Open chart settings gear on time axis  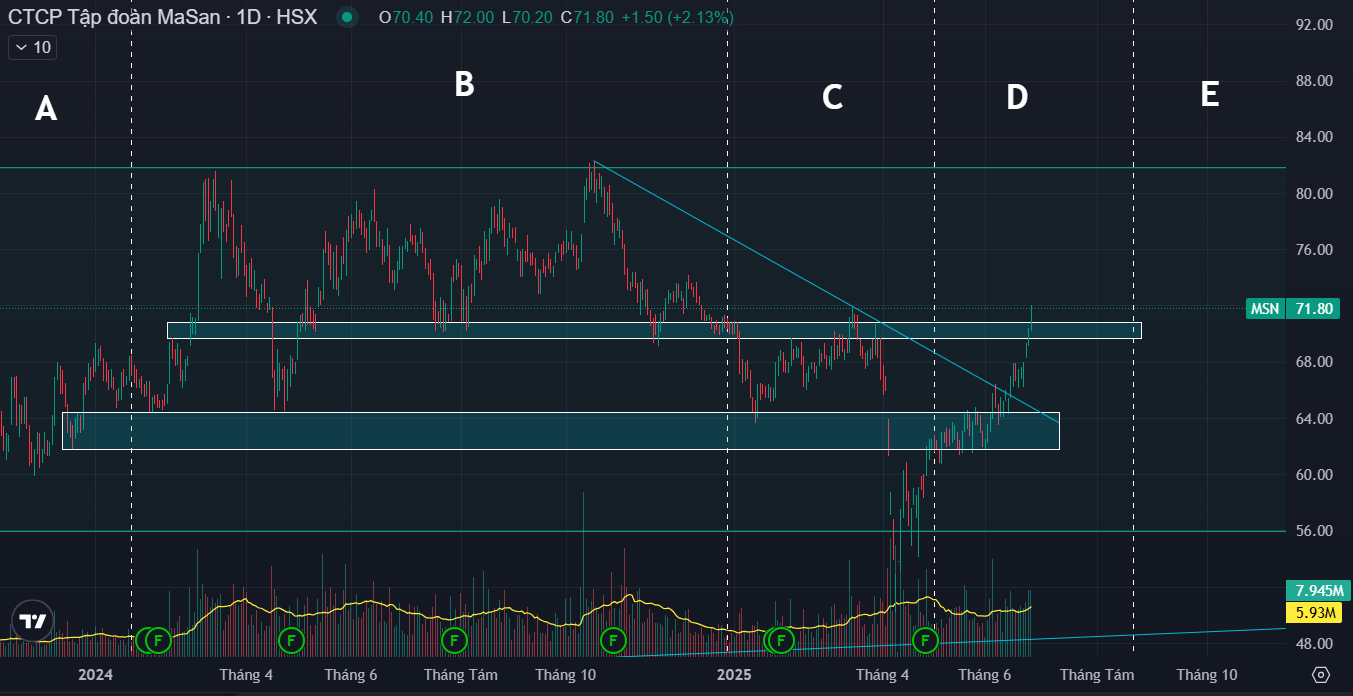(x=1321, y=675)
